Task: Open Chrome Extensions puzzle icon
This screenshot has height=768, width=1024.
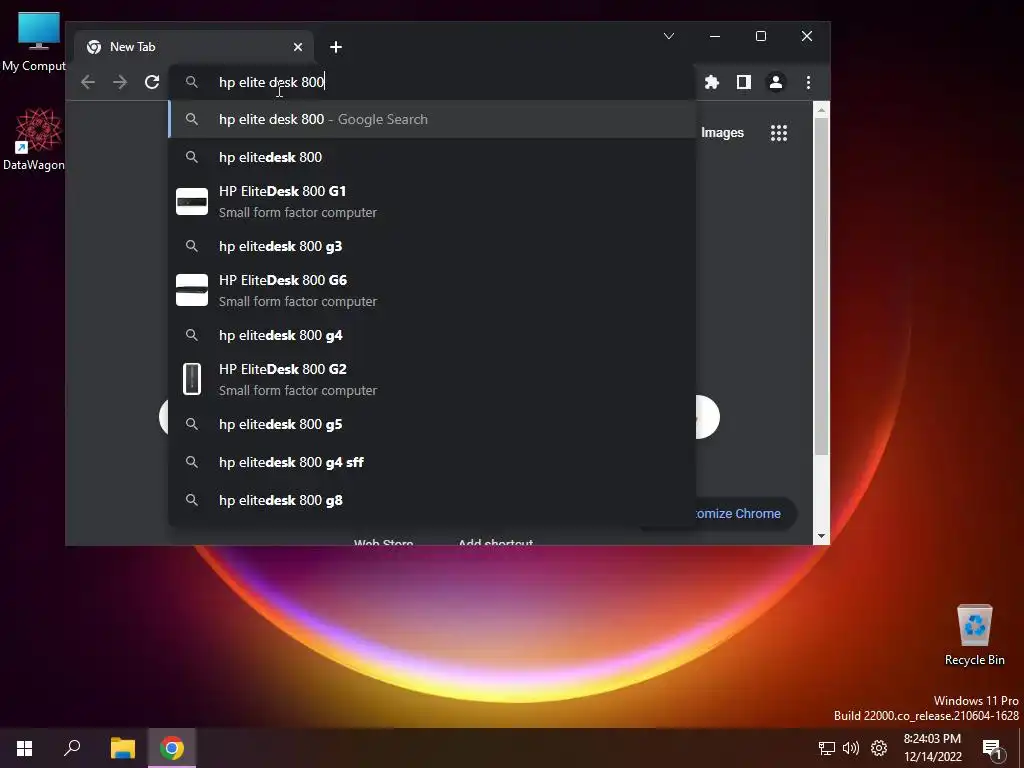Action: (x=712, y=82)
